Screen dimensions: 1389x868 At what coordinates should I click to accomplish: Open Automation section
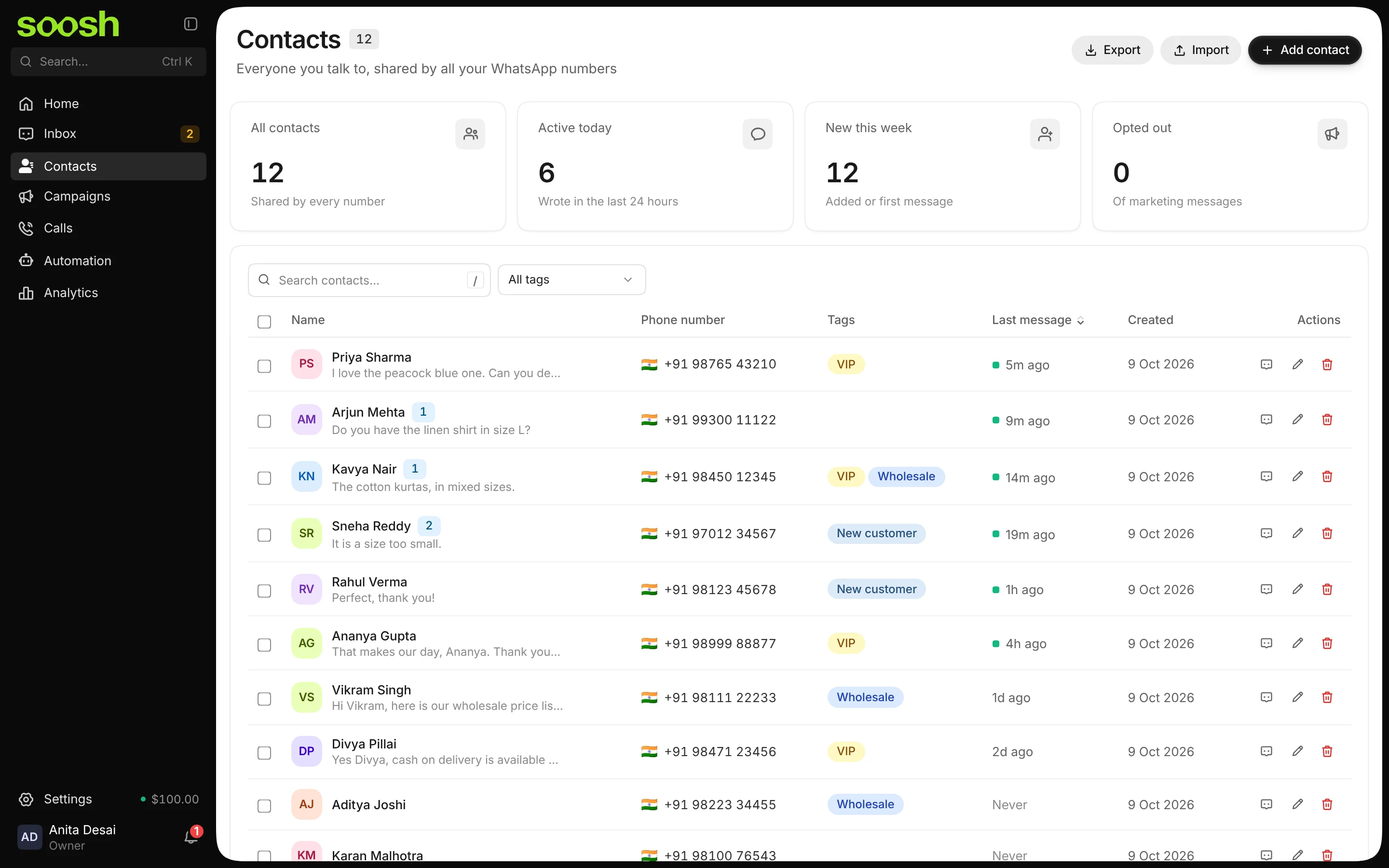[x=108, y=260]
